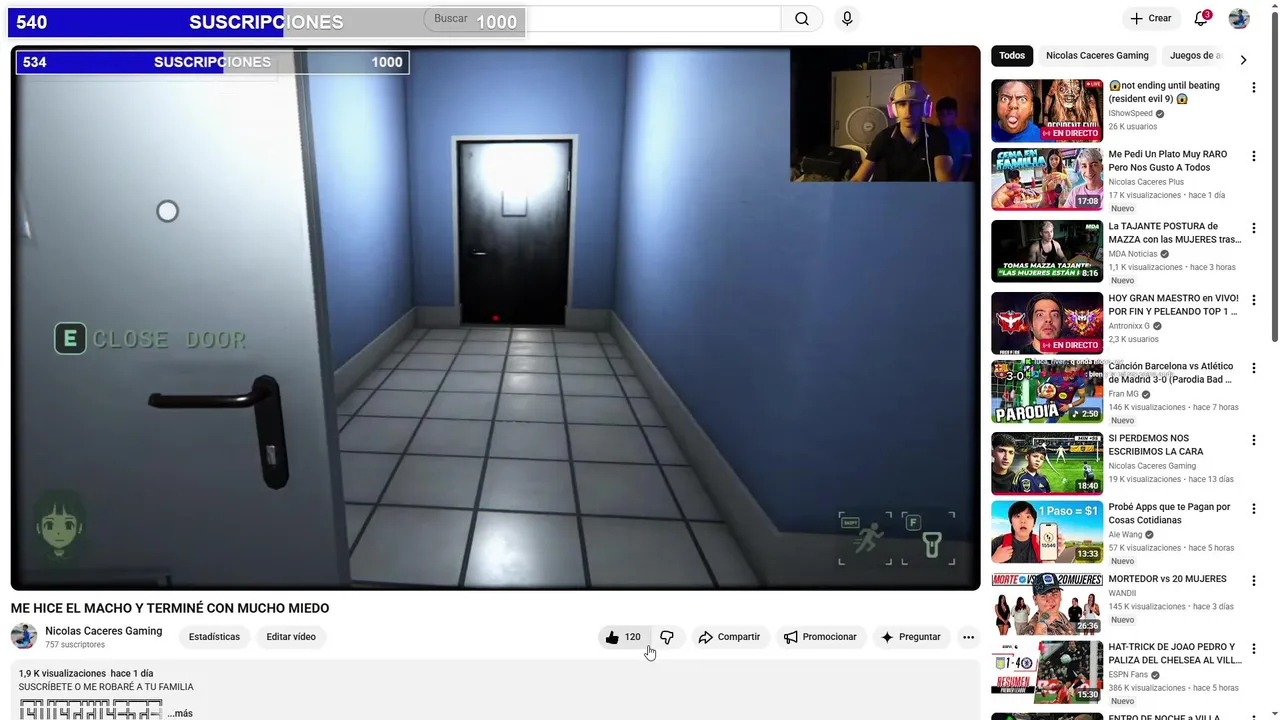The width and height of the screenshot is (1280, 720).
Task: Open SI PERDEMOS NOS ESCRIBIMOS thumbnail
Action: tap(1047, 463)
